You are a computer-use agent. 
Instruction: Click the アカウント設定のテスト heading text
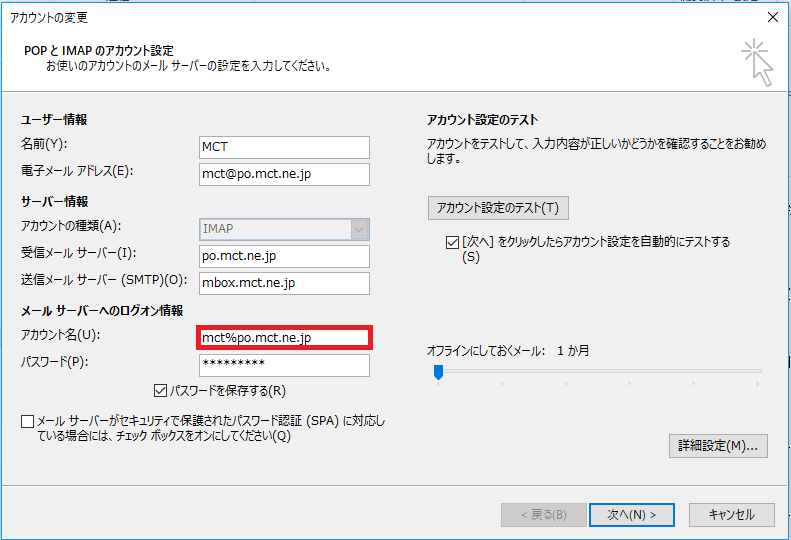click(483, 120)
